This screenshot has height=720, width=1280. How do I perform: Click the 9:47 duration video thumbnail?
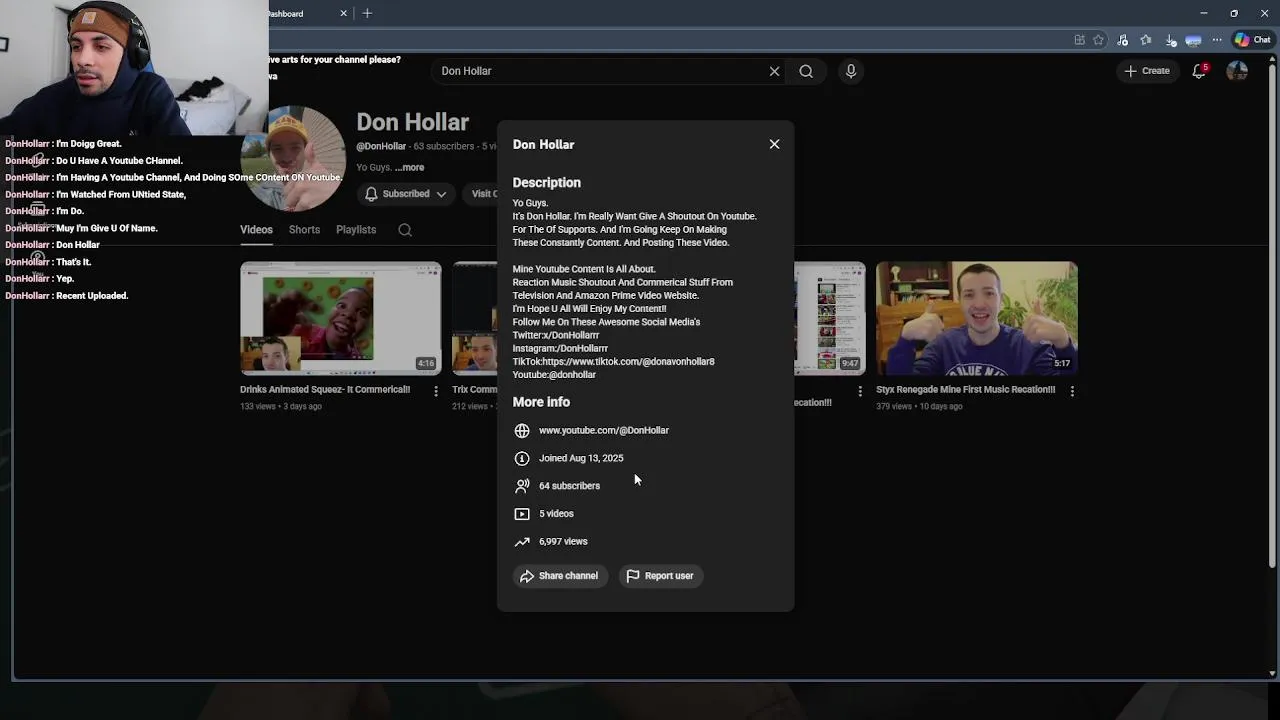[x=830, y=318]
